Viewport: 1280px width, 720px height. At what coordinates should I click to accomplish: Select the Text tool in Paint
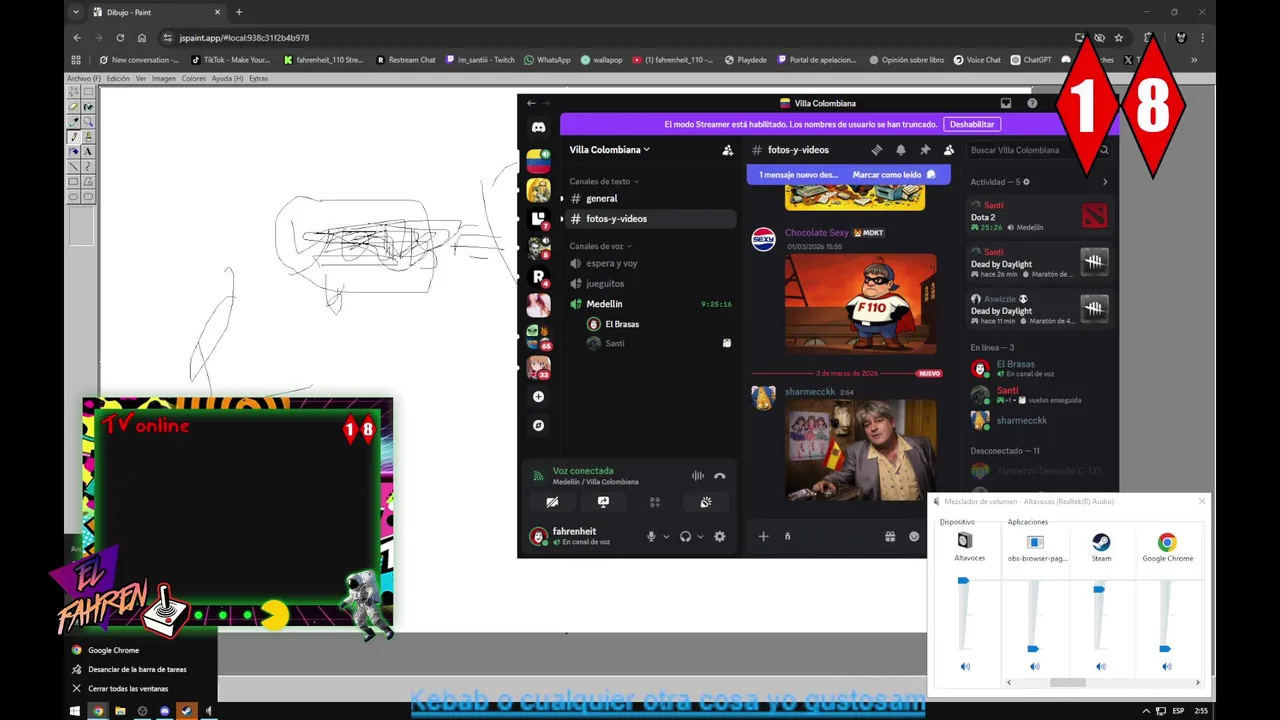pyautogui.click(x=88, y=152)
